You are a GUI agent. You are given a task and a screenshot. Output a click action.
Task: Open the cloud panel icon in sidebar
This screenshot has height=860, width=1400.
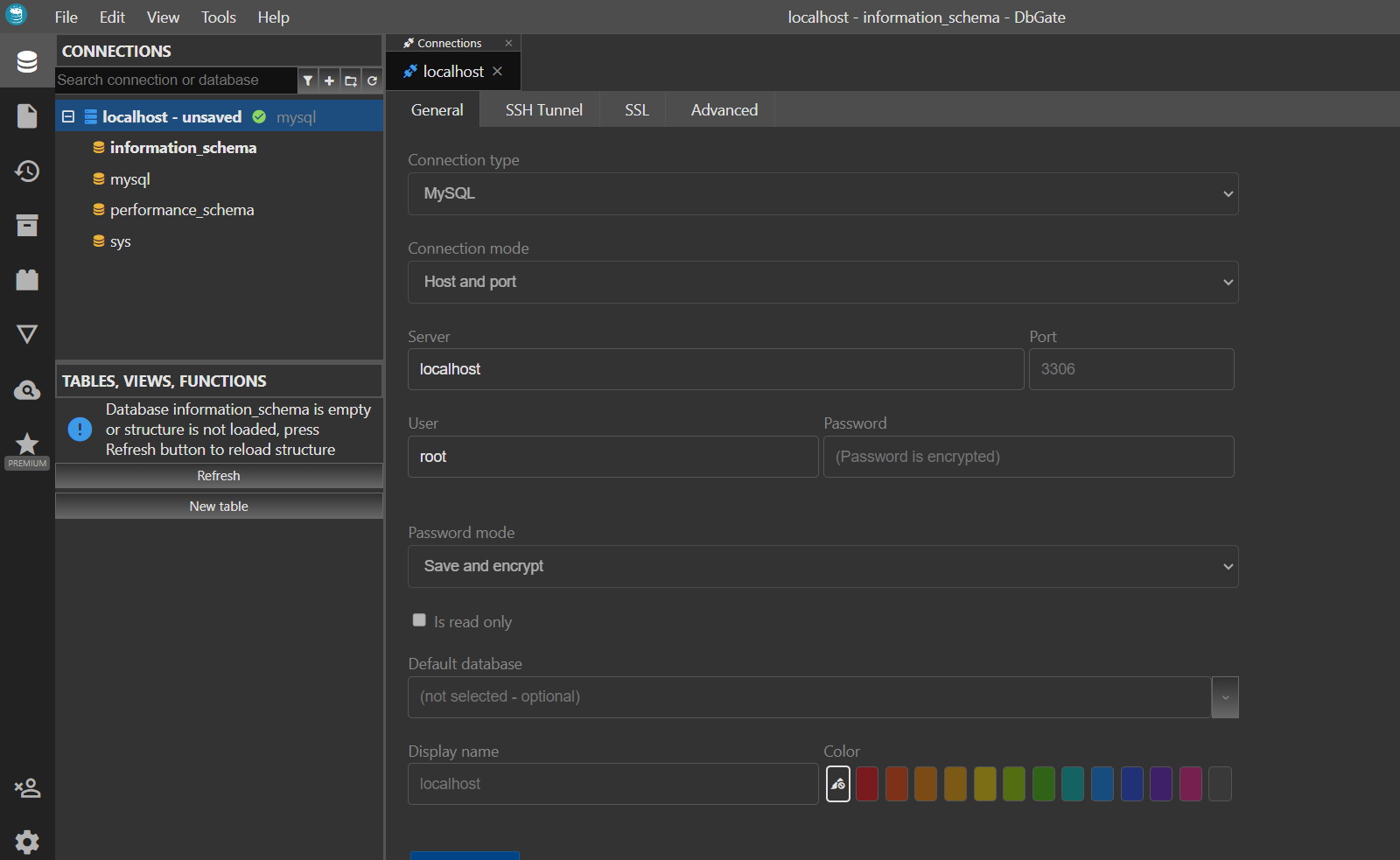pos(27,390)
